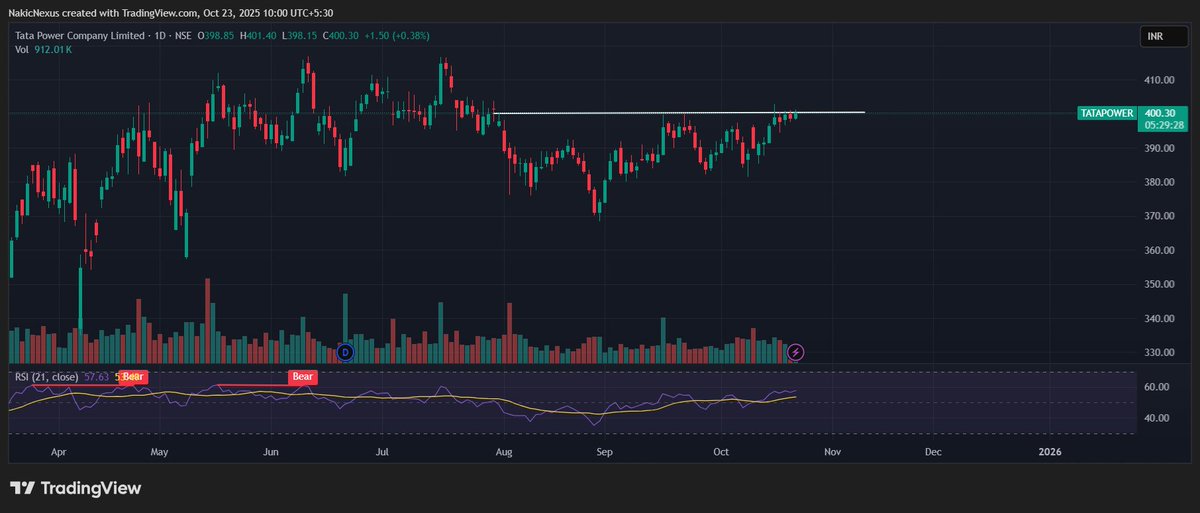Click the Dec label on time axis
This screenshot has width=1200, height=513.
933,452
